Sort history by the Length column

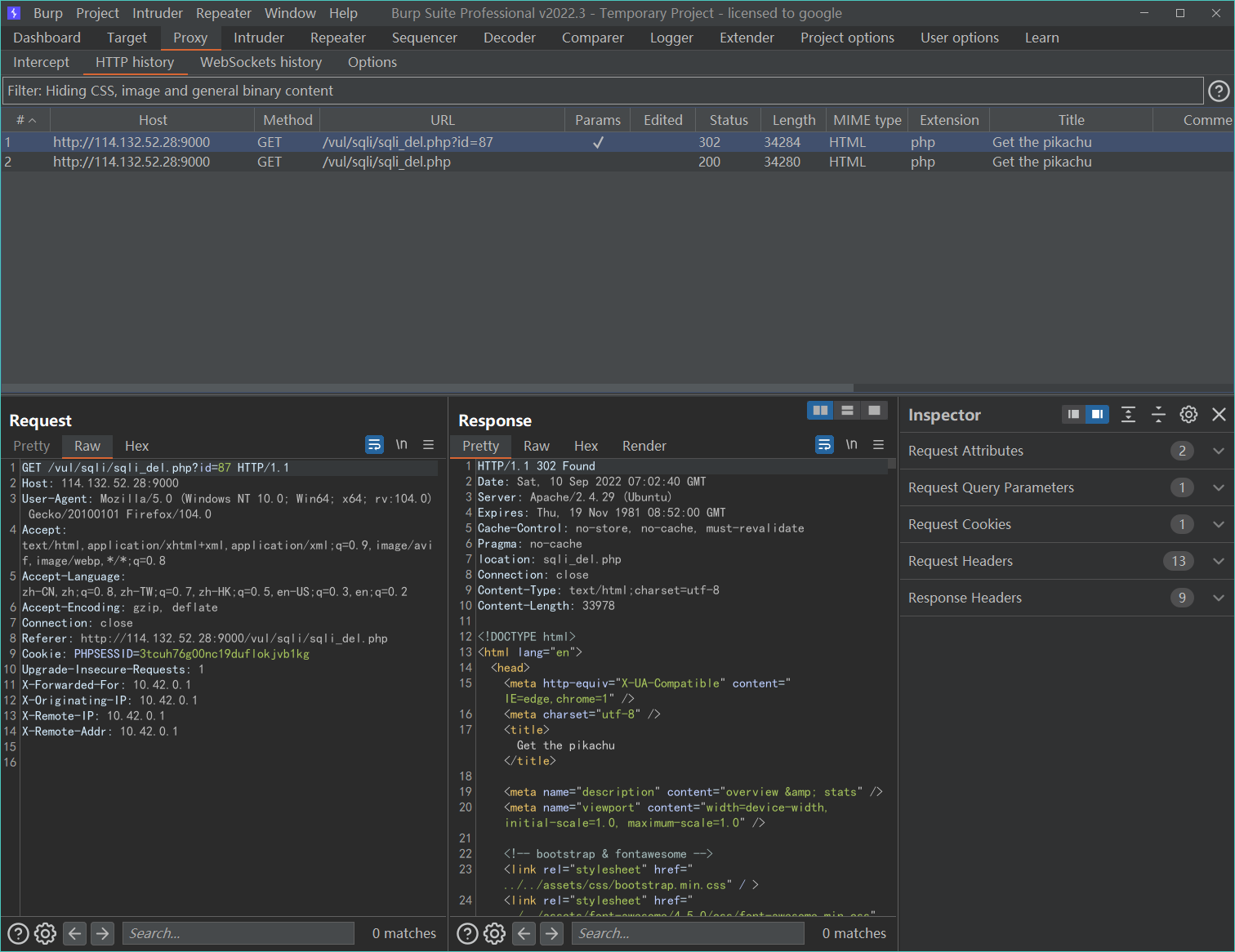click(x=793, y=120)
